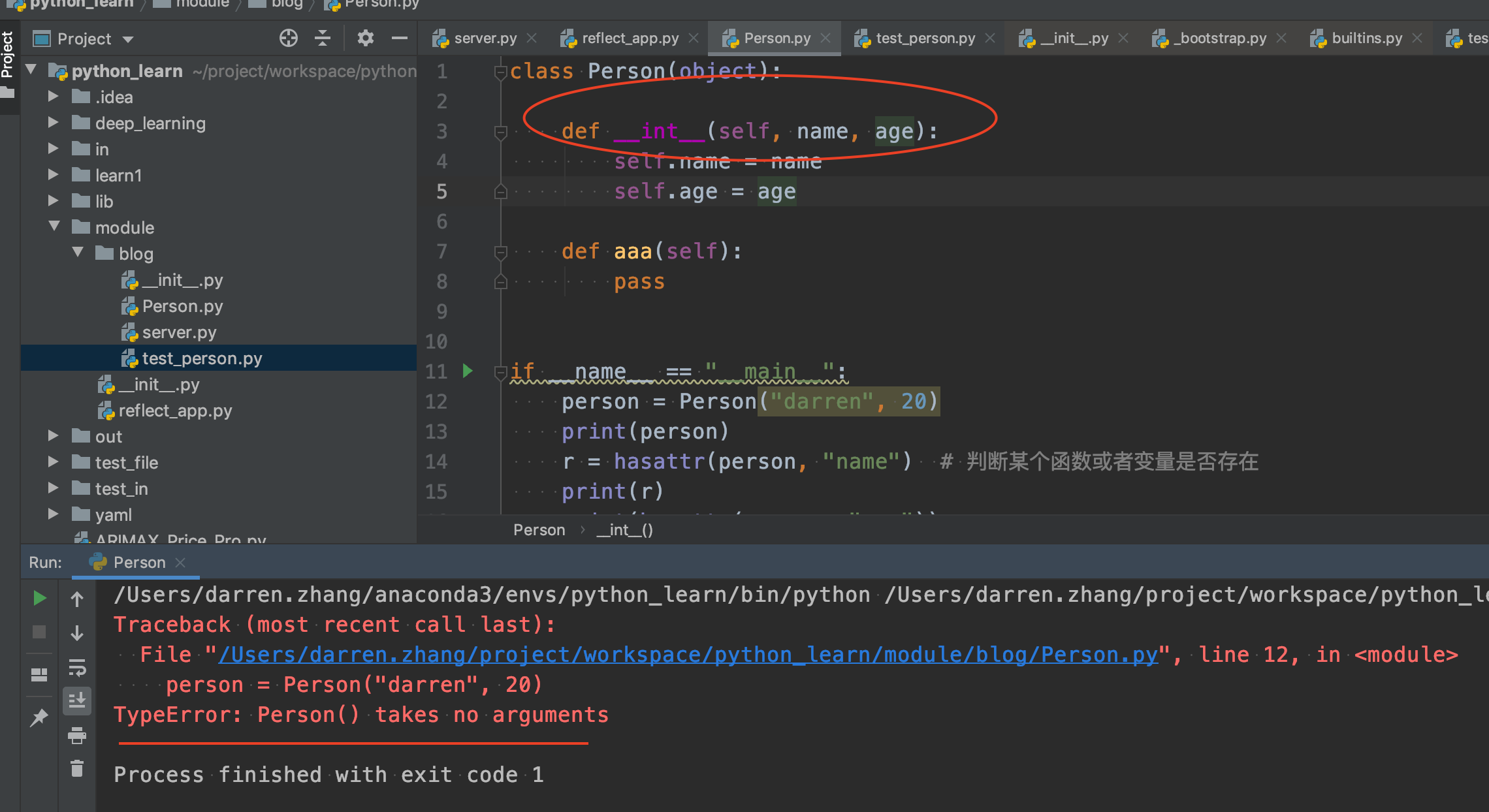Rerun the Person script
This screenshot has height=812, width=1489.
pos(39,597)
